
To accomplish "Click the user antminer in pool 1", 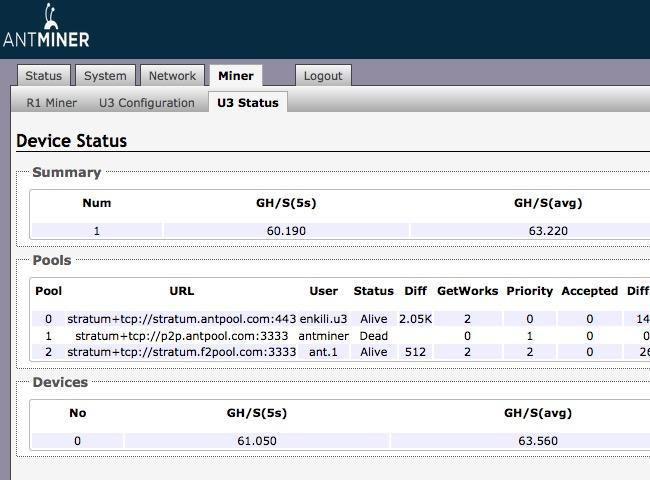I will (x=323, y=336).
